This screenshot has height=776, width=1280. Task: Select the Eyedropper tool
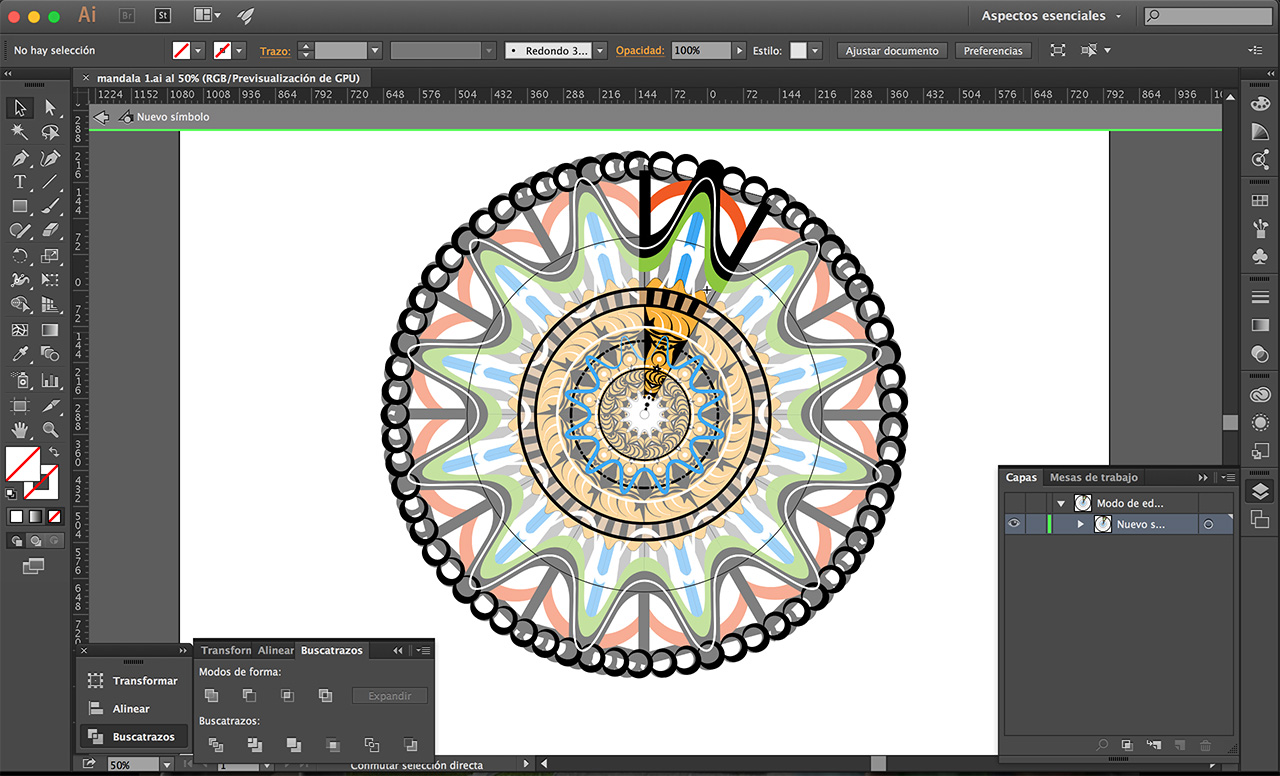20,354
